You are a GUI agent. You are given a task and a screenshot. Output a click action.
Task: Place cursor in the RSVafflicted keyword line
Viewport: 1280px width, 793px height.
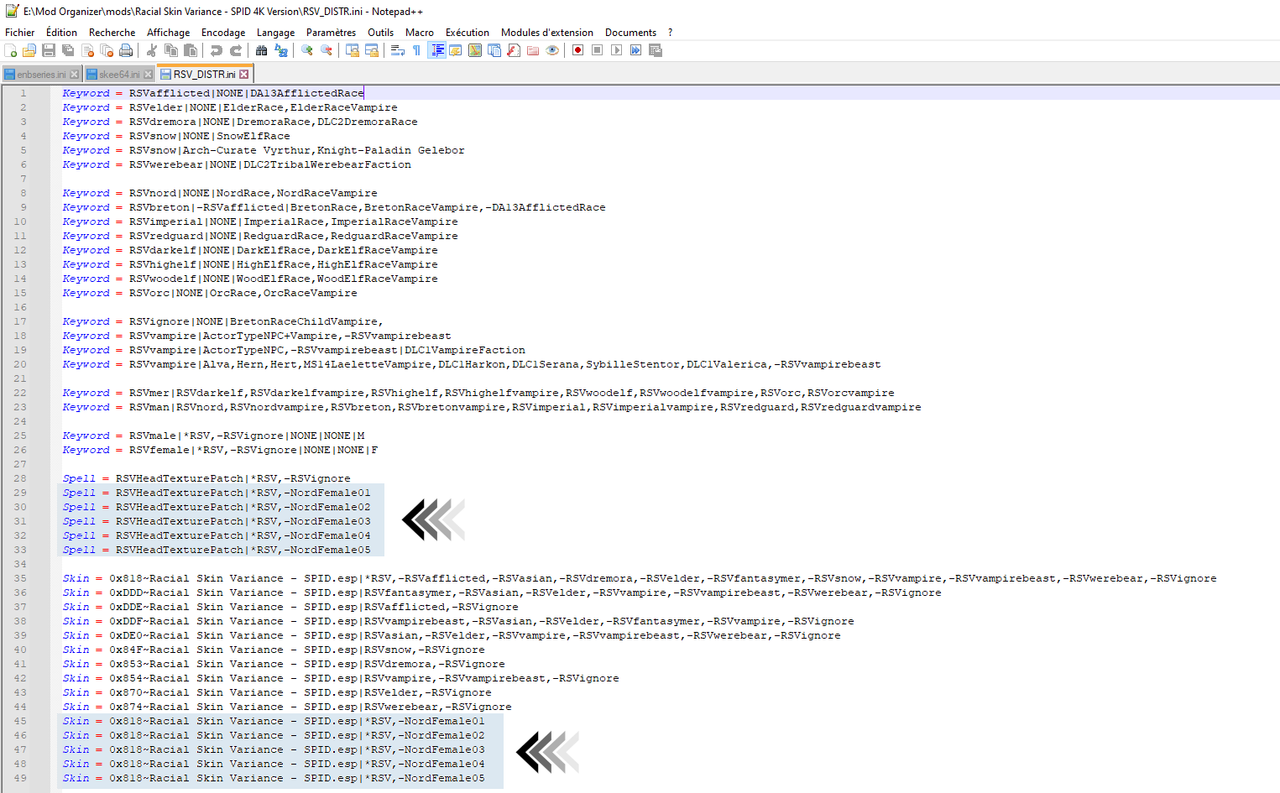[213, 93]
